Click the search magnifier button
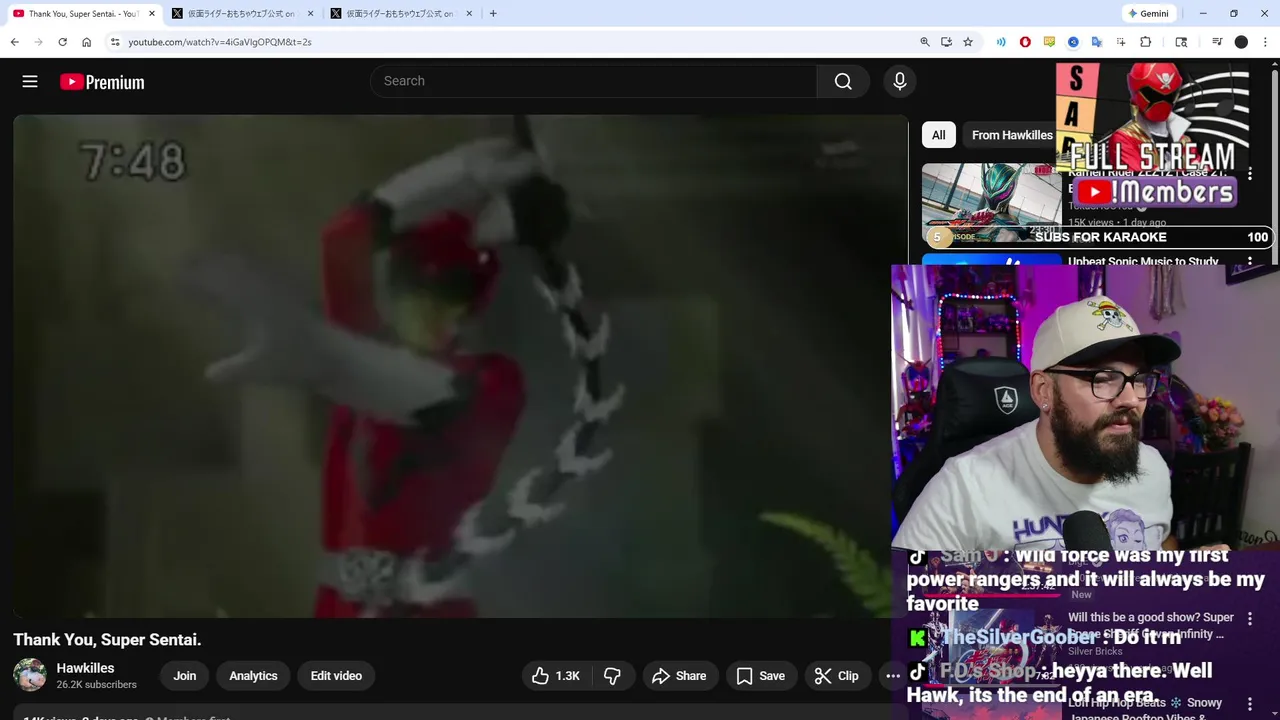The width and height of the screenshot is (1280, 720). click(x=843, y=81)
